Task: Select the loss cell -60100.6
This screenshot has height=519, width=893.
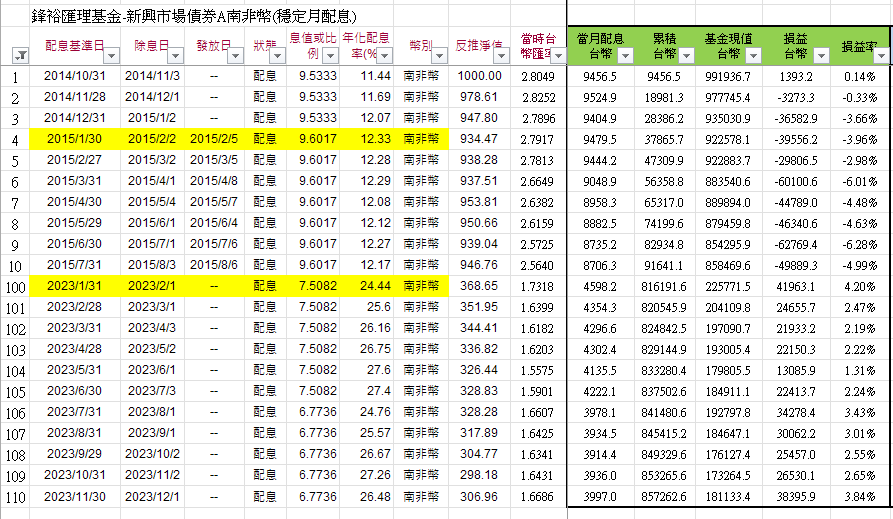Action: (796, 182)
